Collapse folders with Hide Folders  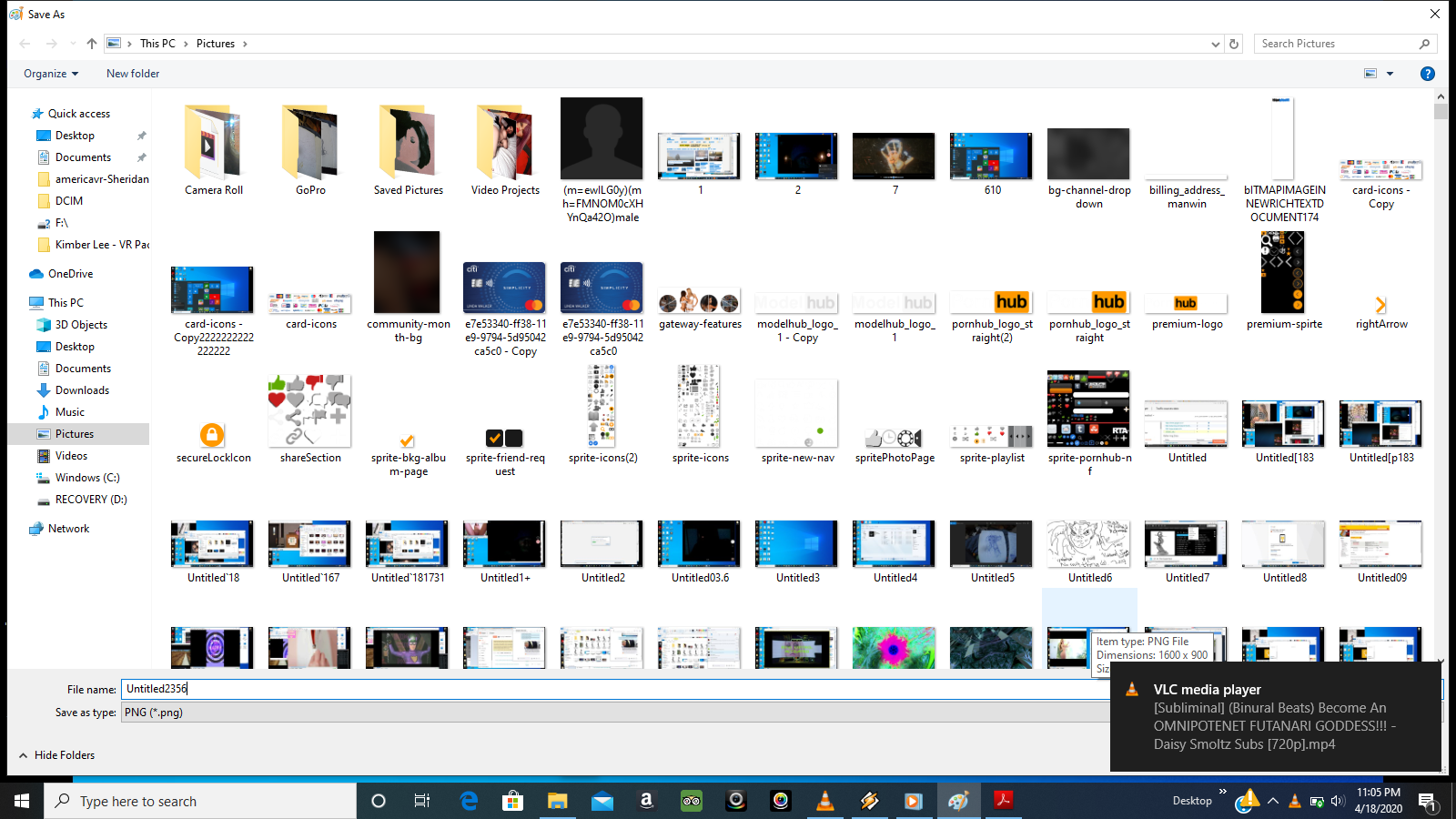coord(56,755)
